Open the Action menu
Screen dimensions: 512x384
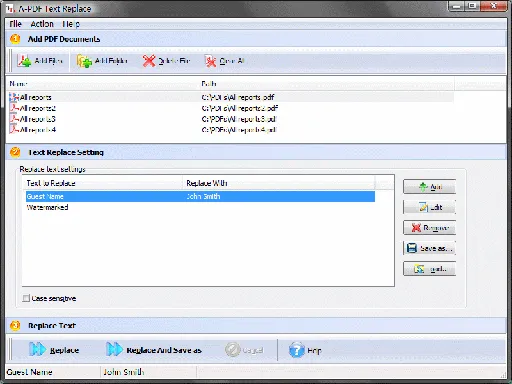click(42, 24)
